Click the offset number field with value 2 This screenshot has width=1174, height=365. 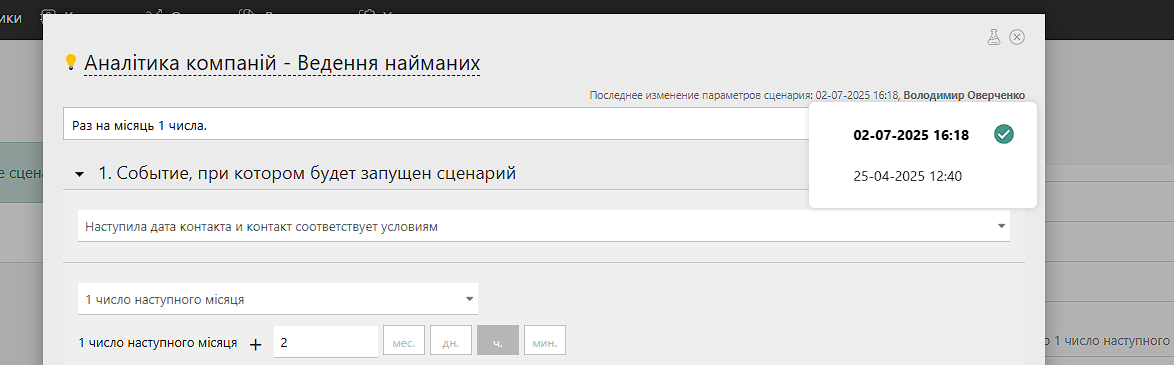(x=326, y=343)
